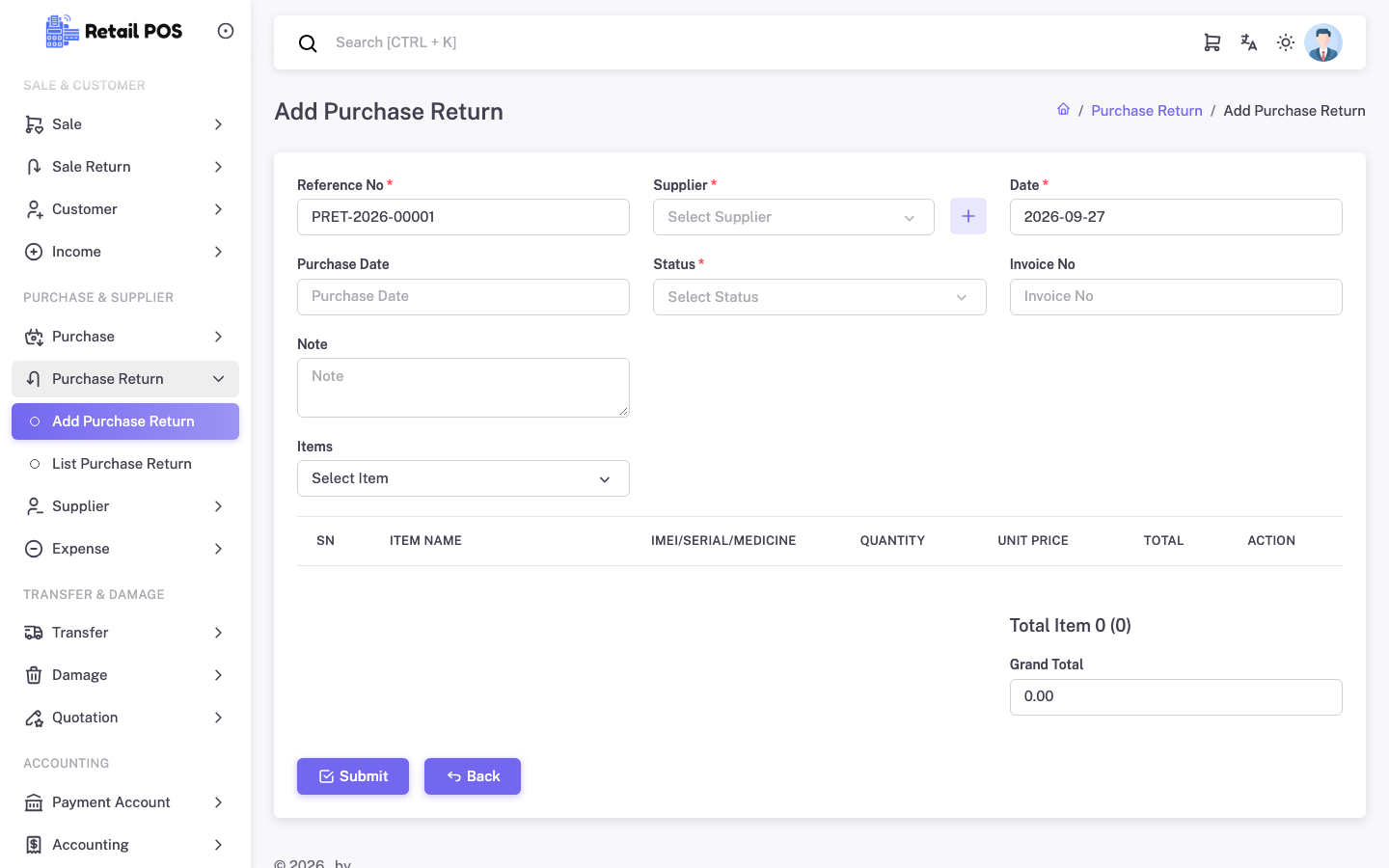Click the Sale cart icon in sidebar
The image size is (1389, 868).
pos(34,124)
